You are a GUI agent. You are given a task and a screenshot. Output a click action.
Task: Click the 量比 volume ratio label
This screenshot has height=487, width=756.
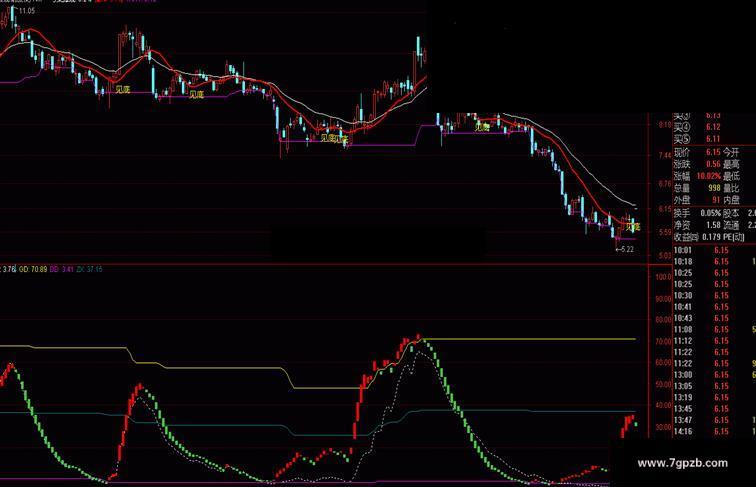click(x=731, y=189)
